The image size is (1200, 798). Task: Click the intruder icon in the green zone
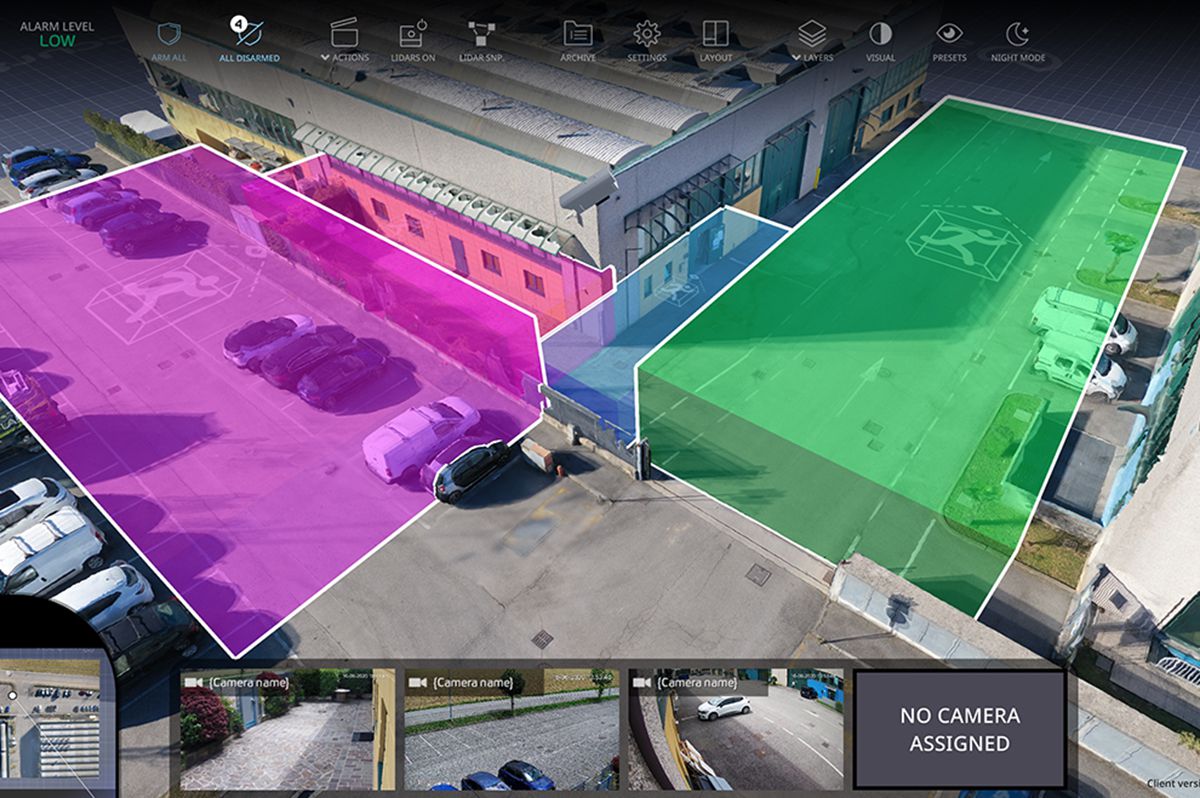[x=963, y=241]
